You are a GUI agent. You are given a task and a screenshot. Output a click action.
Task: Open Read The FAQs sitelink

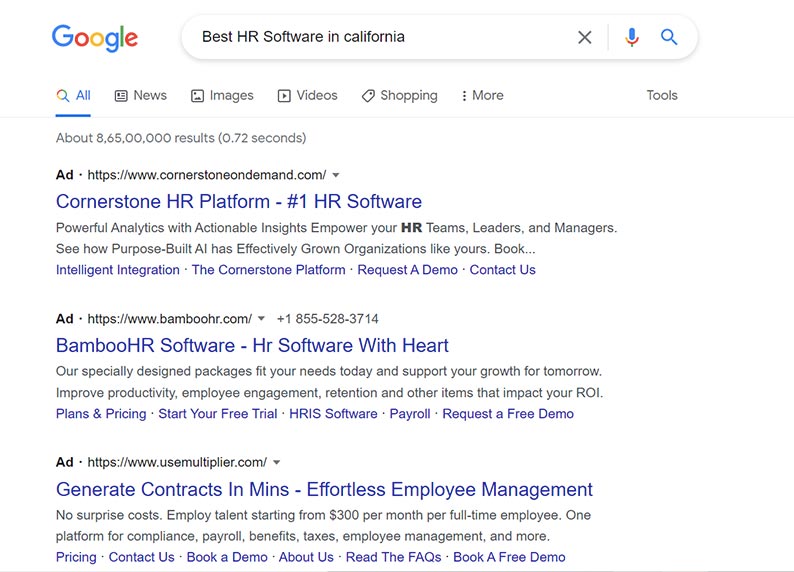393,557
